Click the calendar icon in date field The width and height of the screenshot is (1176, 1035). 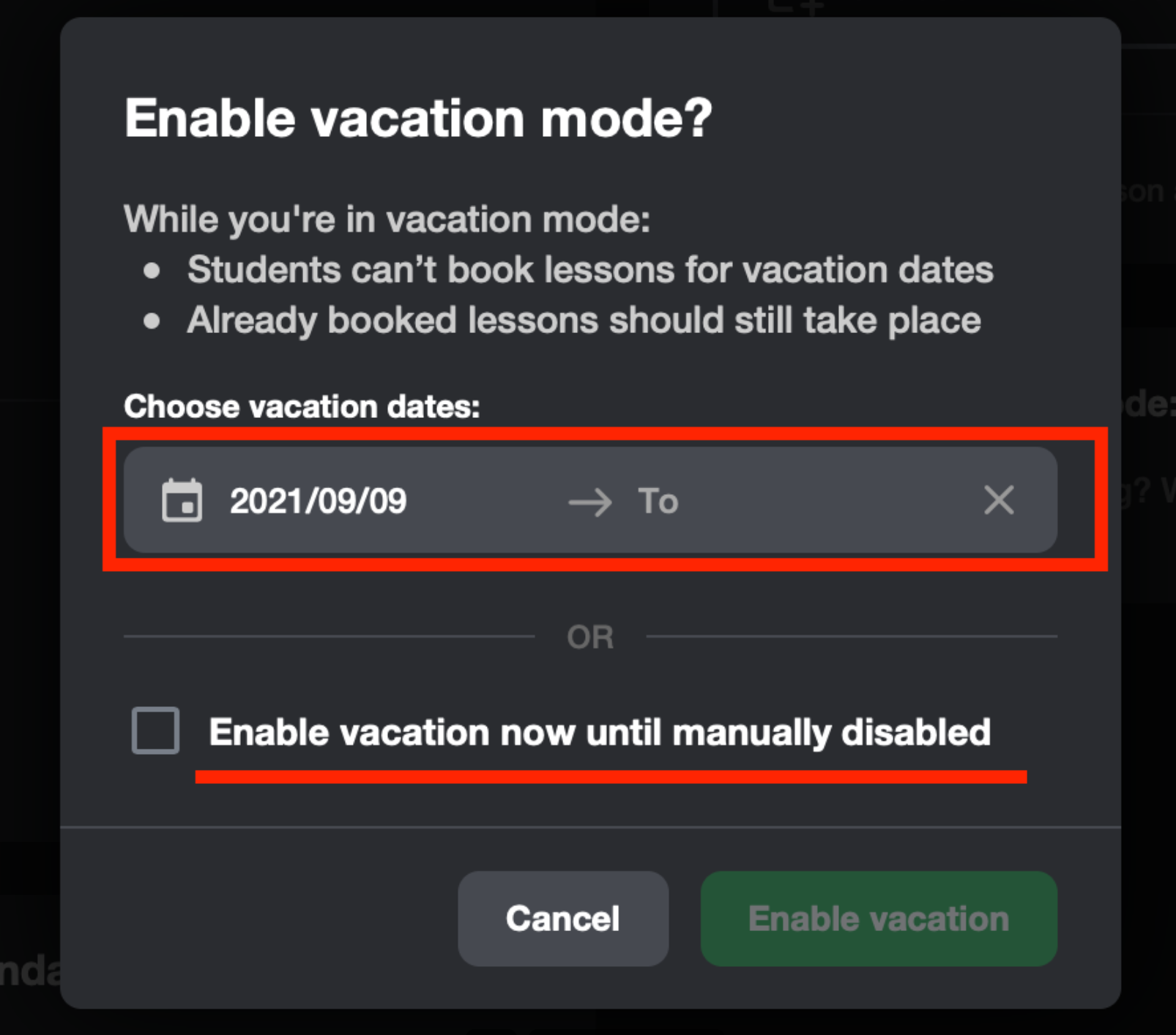pos(182,501)
